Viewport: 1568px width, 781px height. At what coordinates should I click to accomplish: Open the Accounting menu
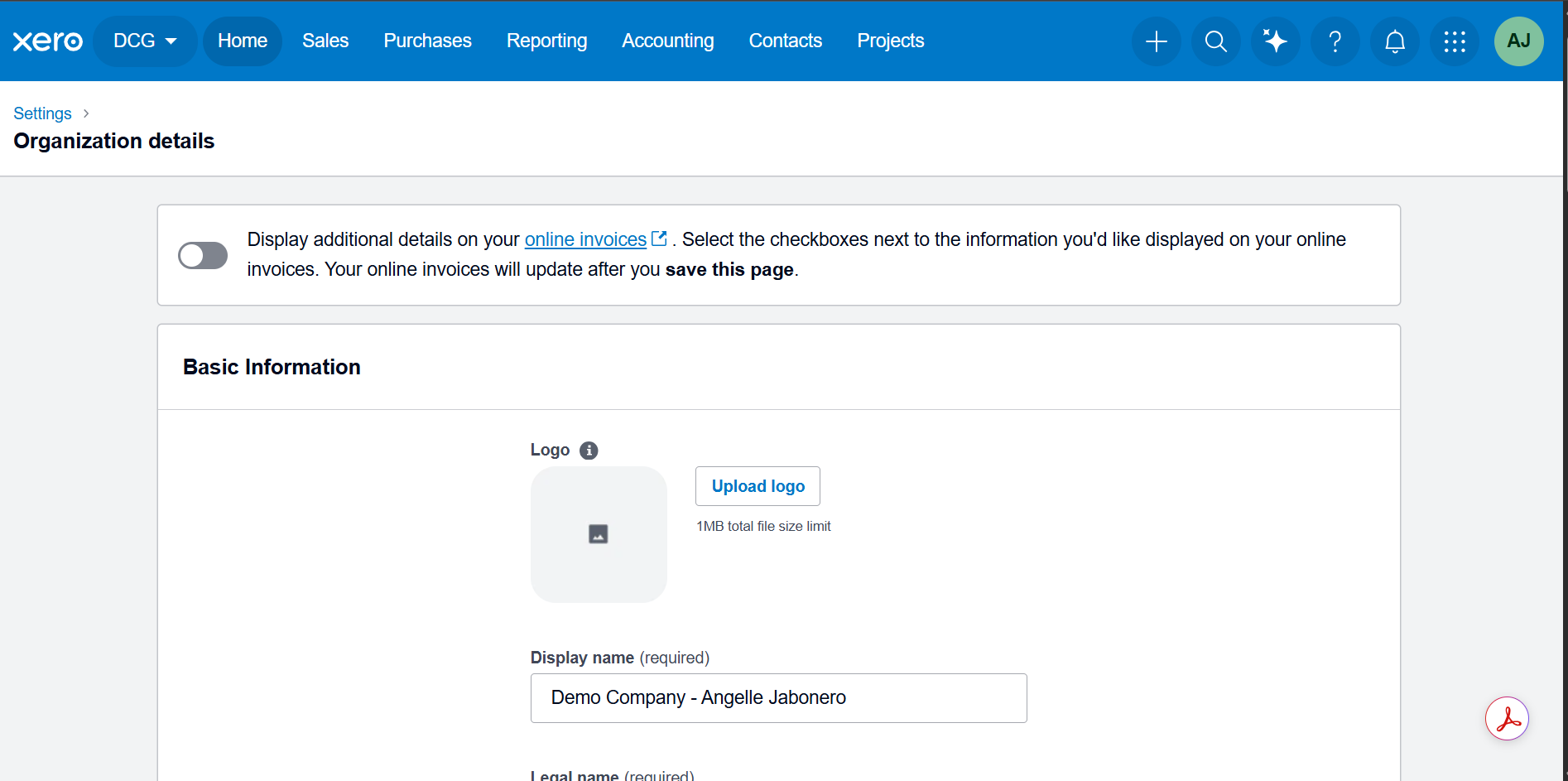point(667,41)
